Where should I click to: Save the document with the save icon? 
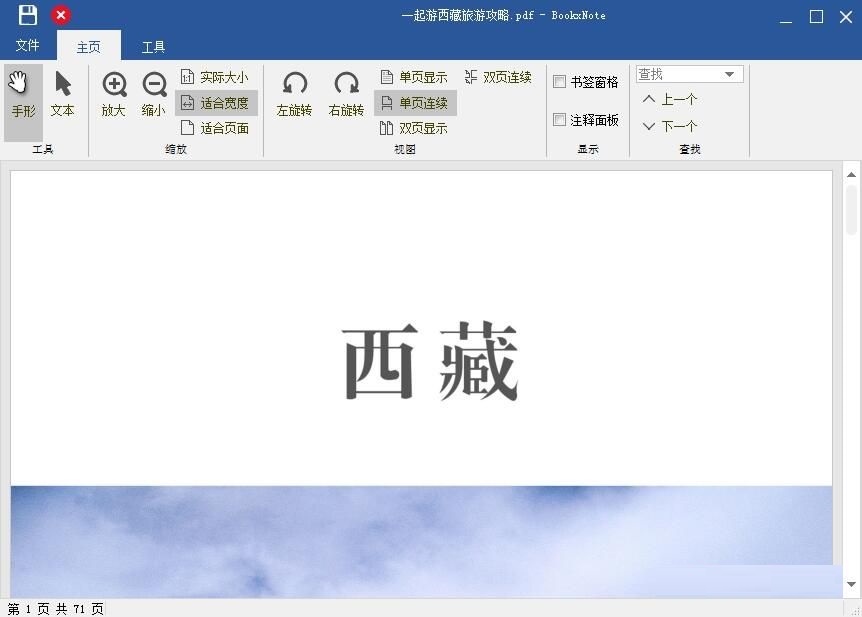25,16
